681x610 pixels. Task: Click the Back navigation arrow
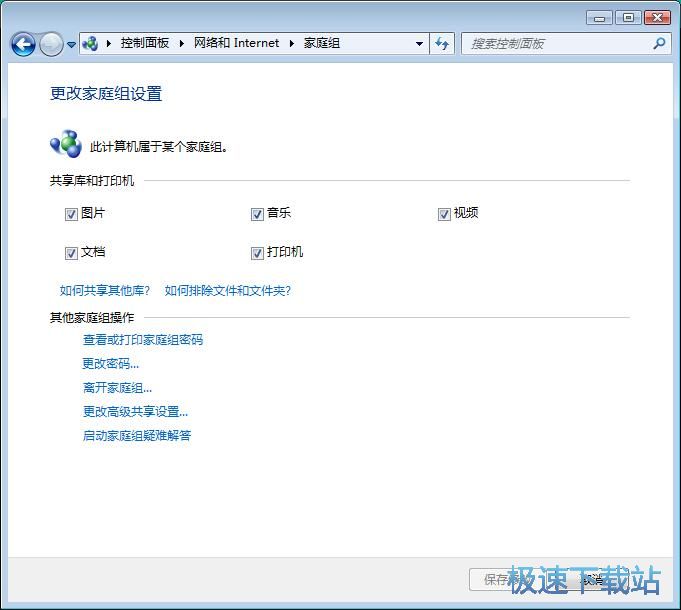pos(23,44)
